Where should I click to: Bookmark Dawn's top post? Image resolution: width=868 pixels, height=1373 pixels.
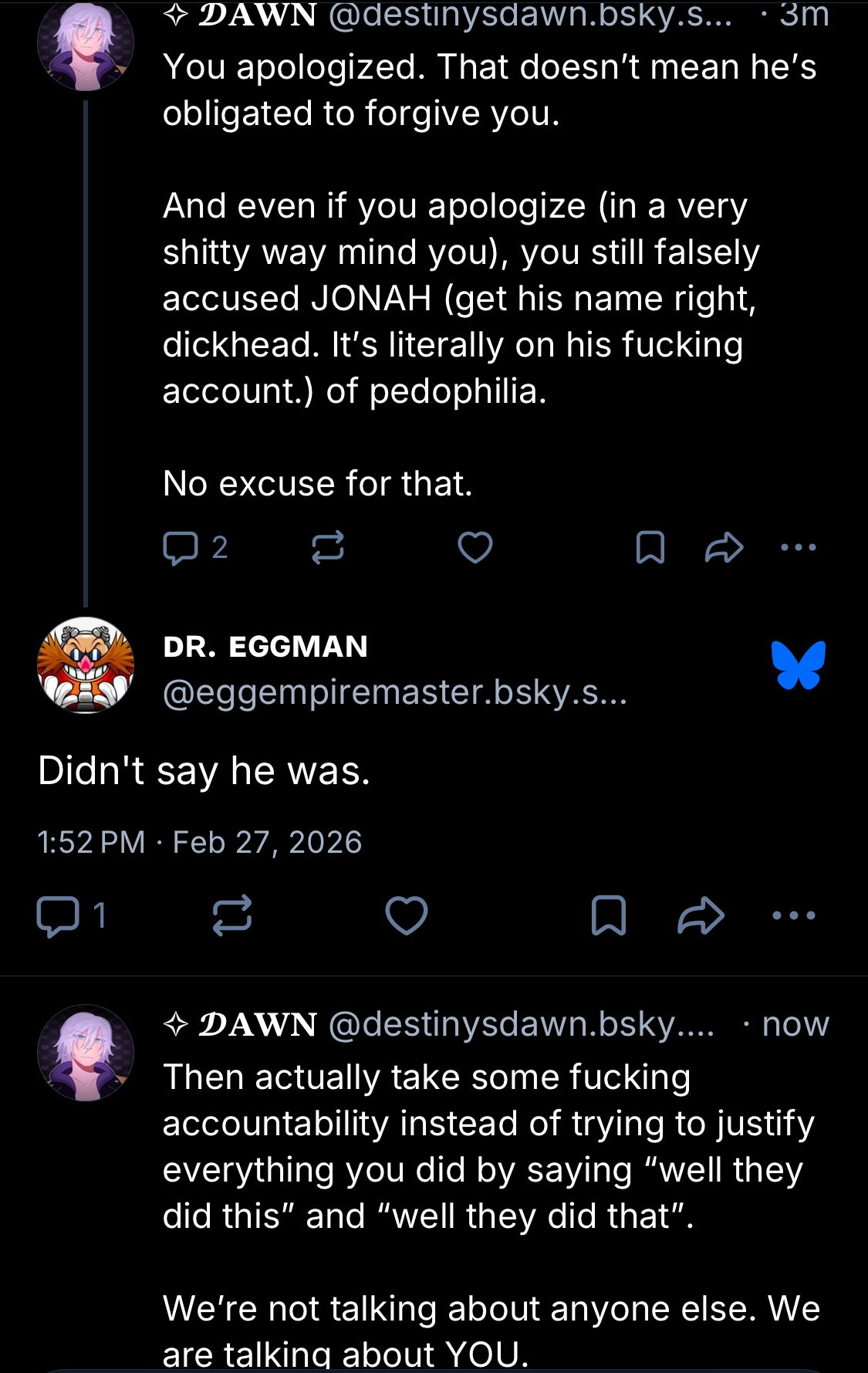(650, 548)
